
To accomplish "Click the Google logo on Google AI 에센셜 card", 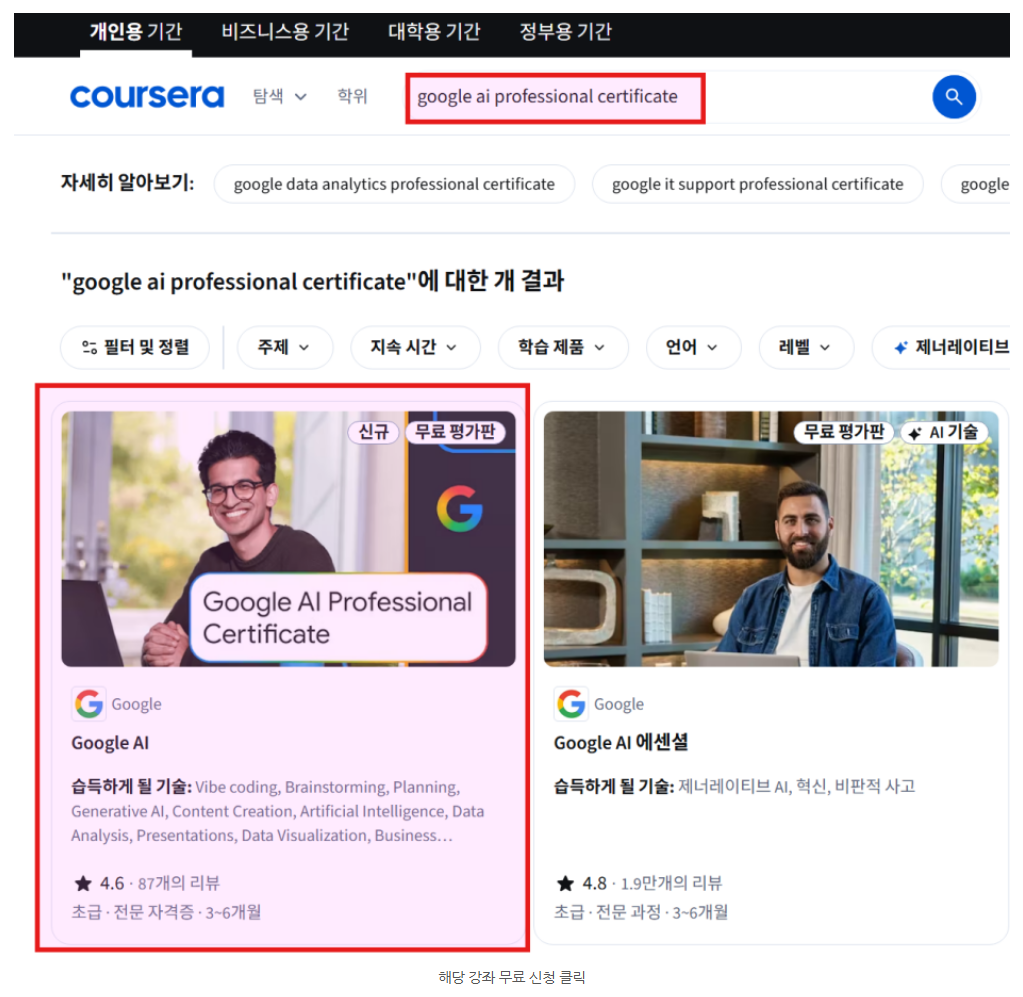I will click(571, 704).
